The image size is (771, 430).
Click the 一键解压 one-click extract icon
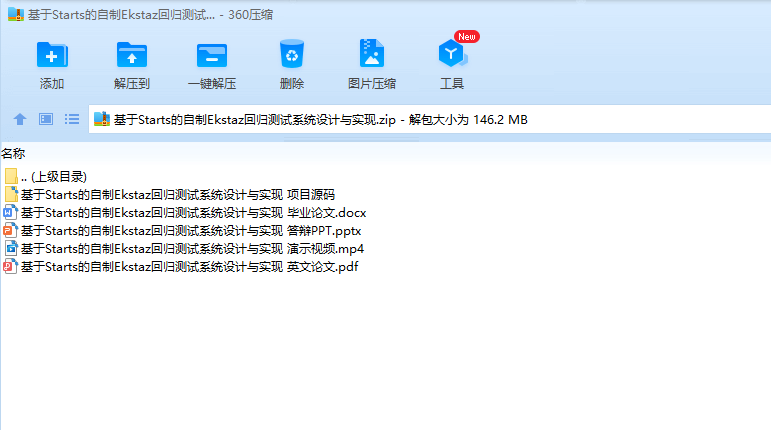click(x=211, y=55)
